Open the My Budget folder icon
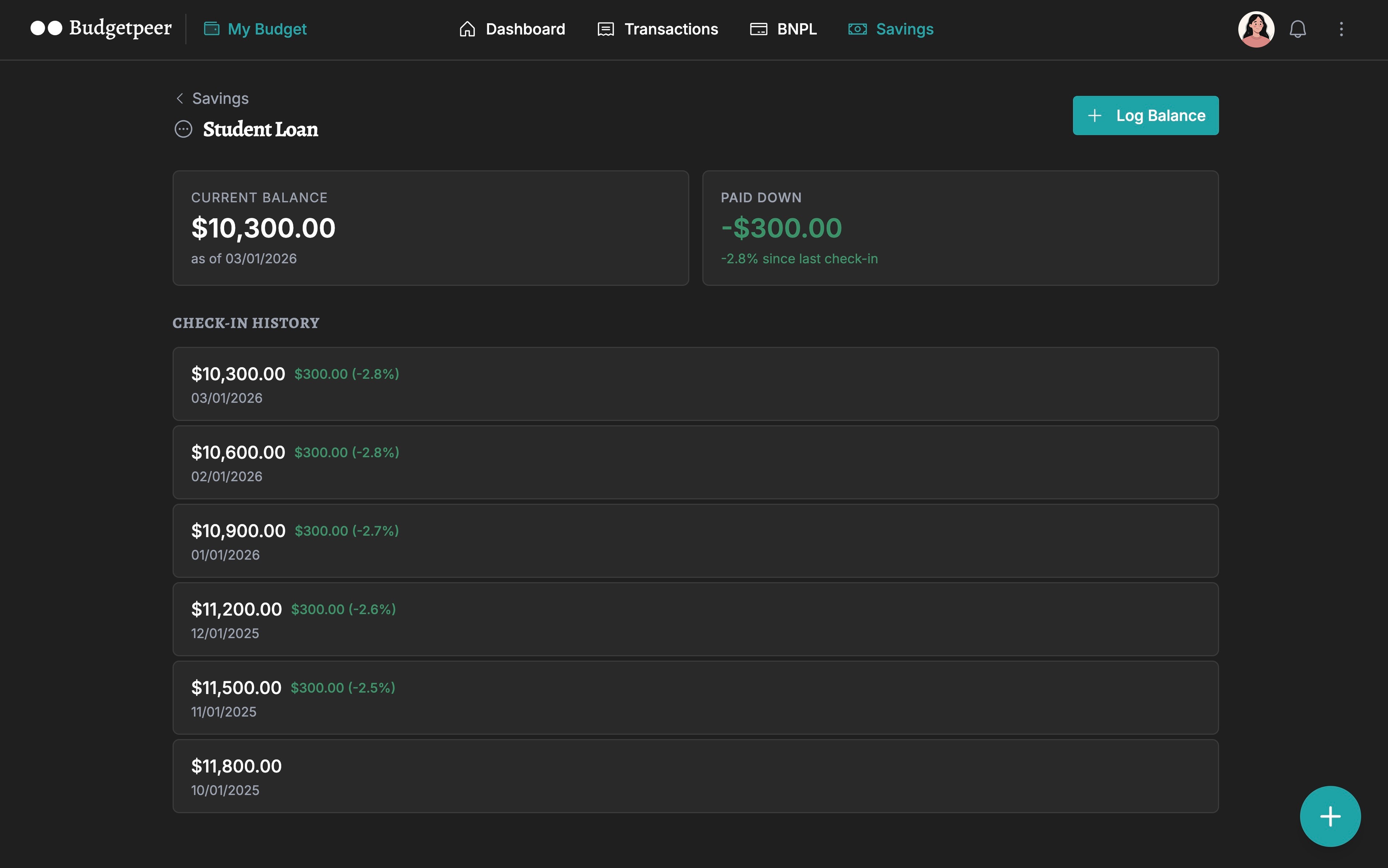The image size is (1388, 868). (212, 28)
